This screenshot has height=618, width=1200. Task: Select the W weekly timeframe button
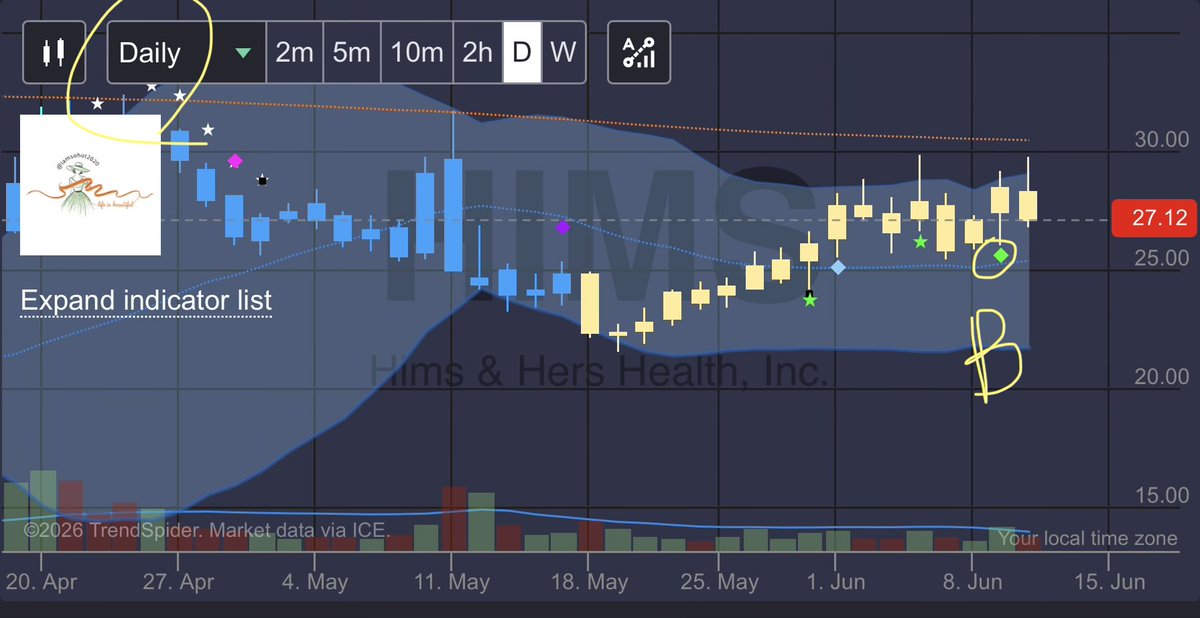pyautogui.click(x=563, y=52)
